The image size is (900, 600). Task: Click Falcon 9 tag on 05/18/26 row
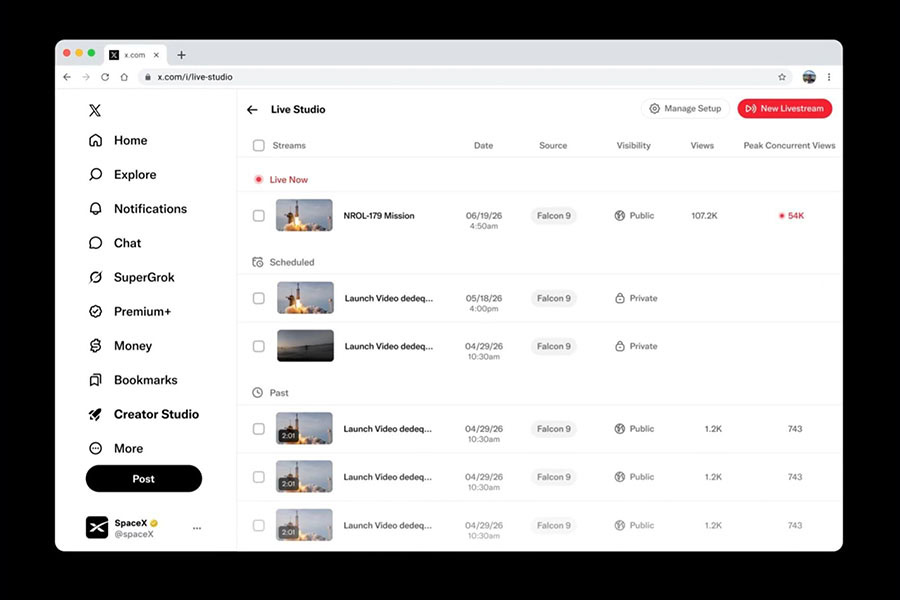pyautogui.click(x=554, y=299)
